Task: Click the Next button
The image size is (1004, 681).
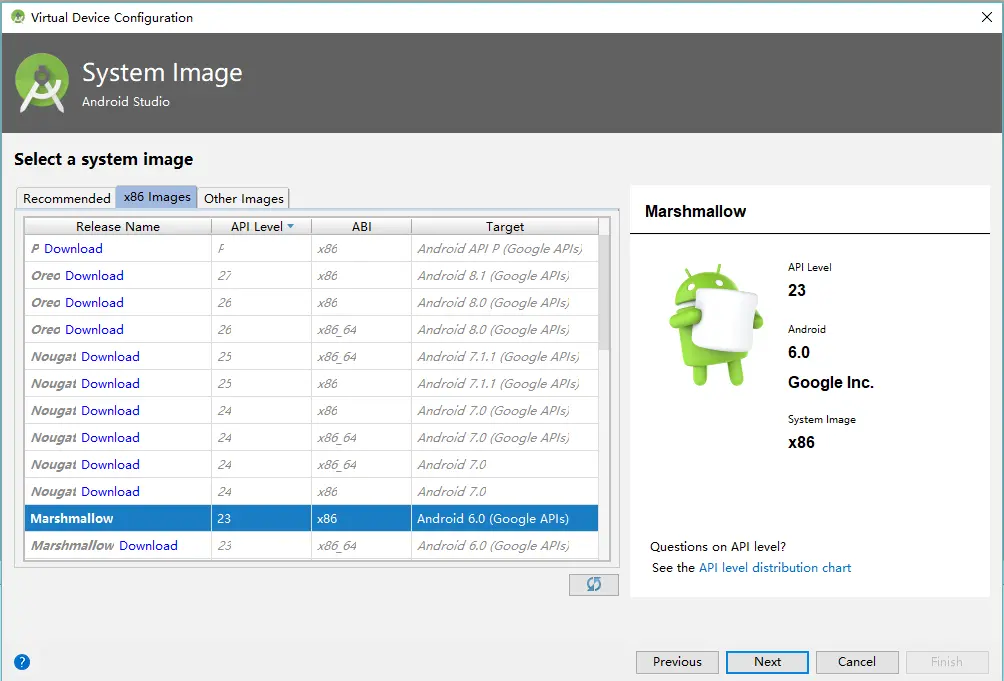Action: 767,662
